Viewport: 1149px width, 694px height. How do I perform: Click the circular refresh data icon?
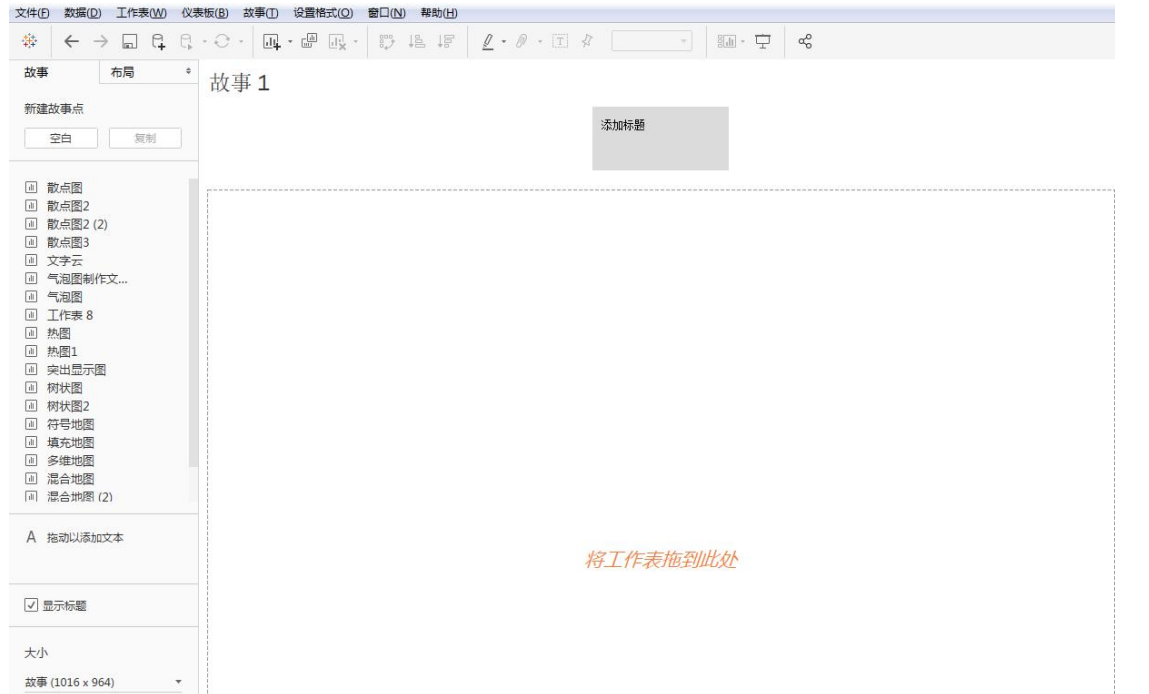click(x=222, y=42)
